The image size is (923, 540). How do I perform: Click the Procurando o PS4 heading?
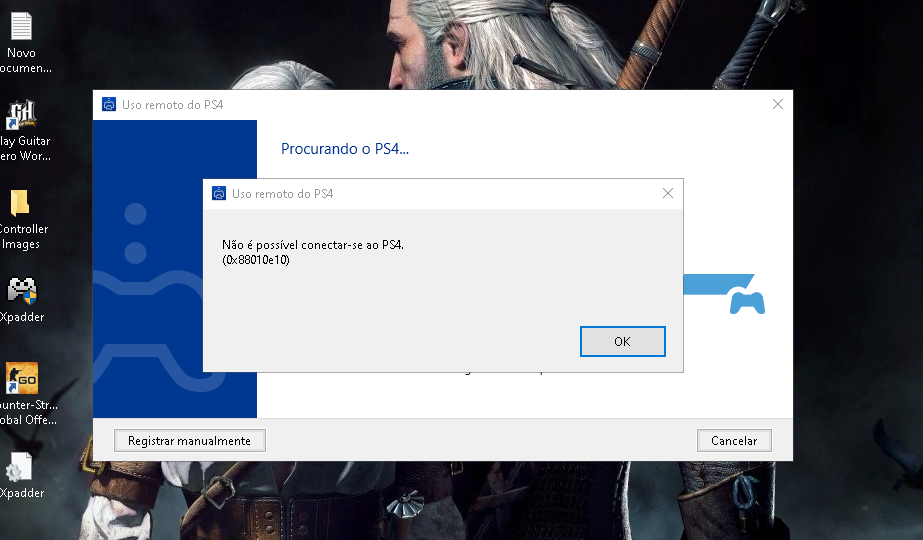344,148
